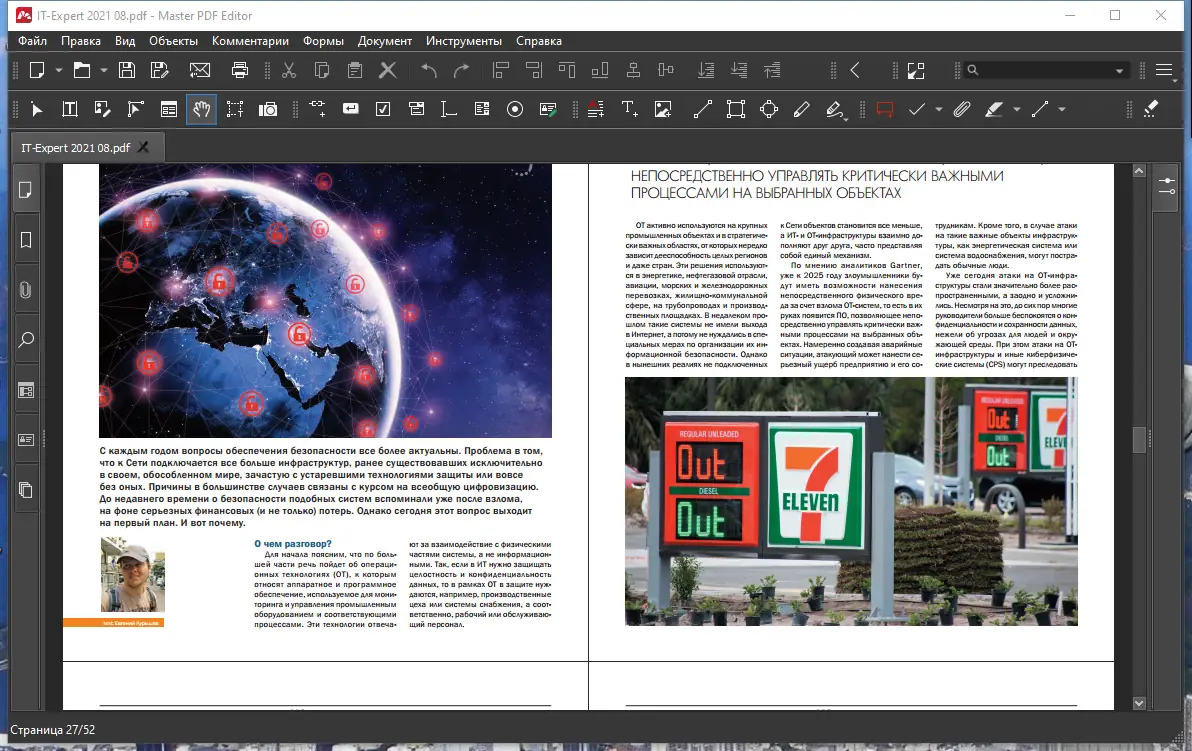The image size is (1192, 751).
Task: Click the Edit Text tool
Action: (x=70, y=109)
